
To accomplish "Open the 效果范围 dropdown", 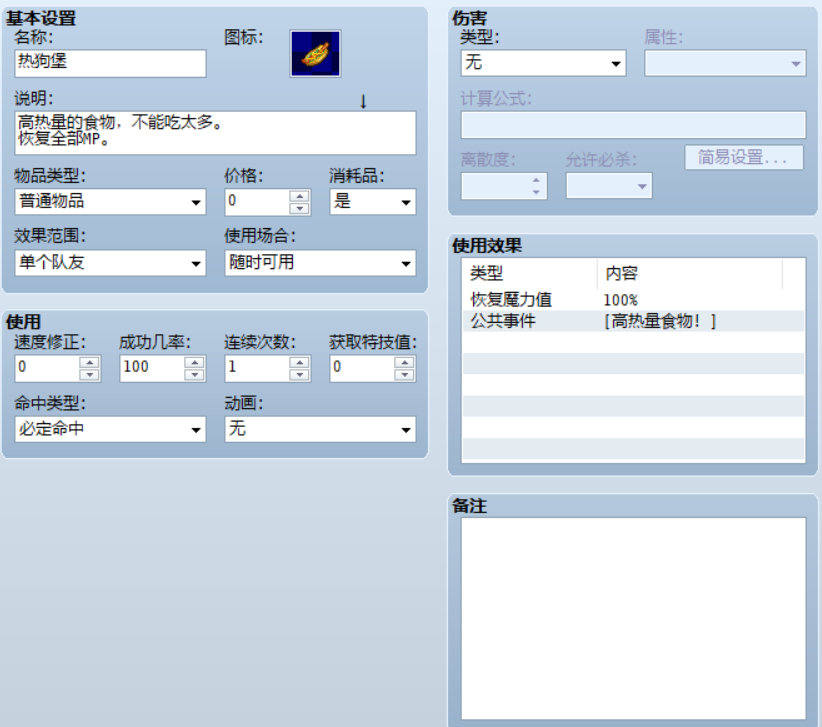I will 110,263.
